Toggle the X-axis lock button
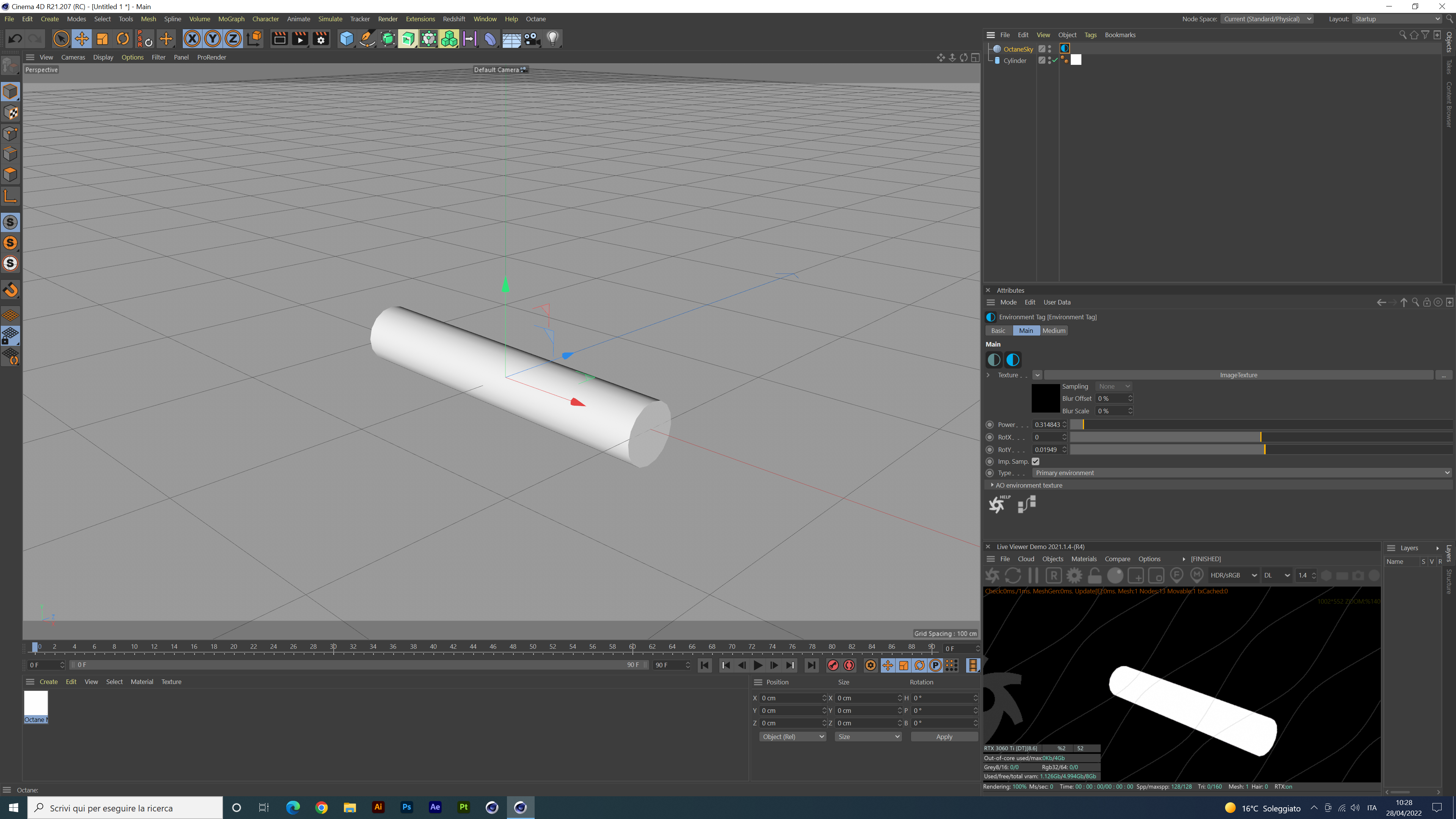1456x819 pixels. point(192,38)
